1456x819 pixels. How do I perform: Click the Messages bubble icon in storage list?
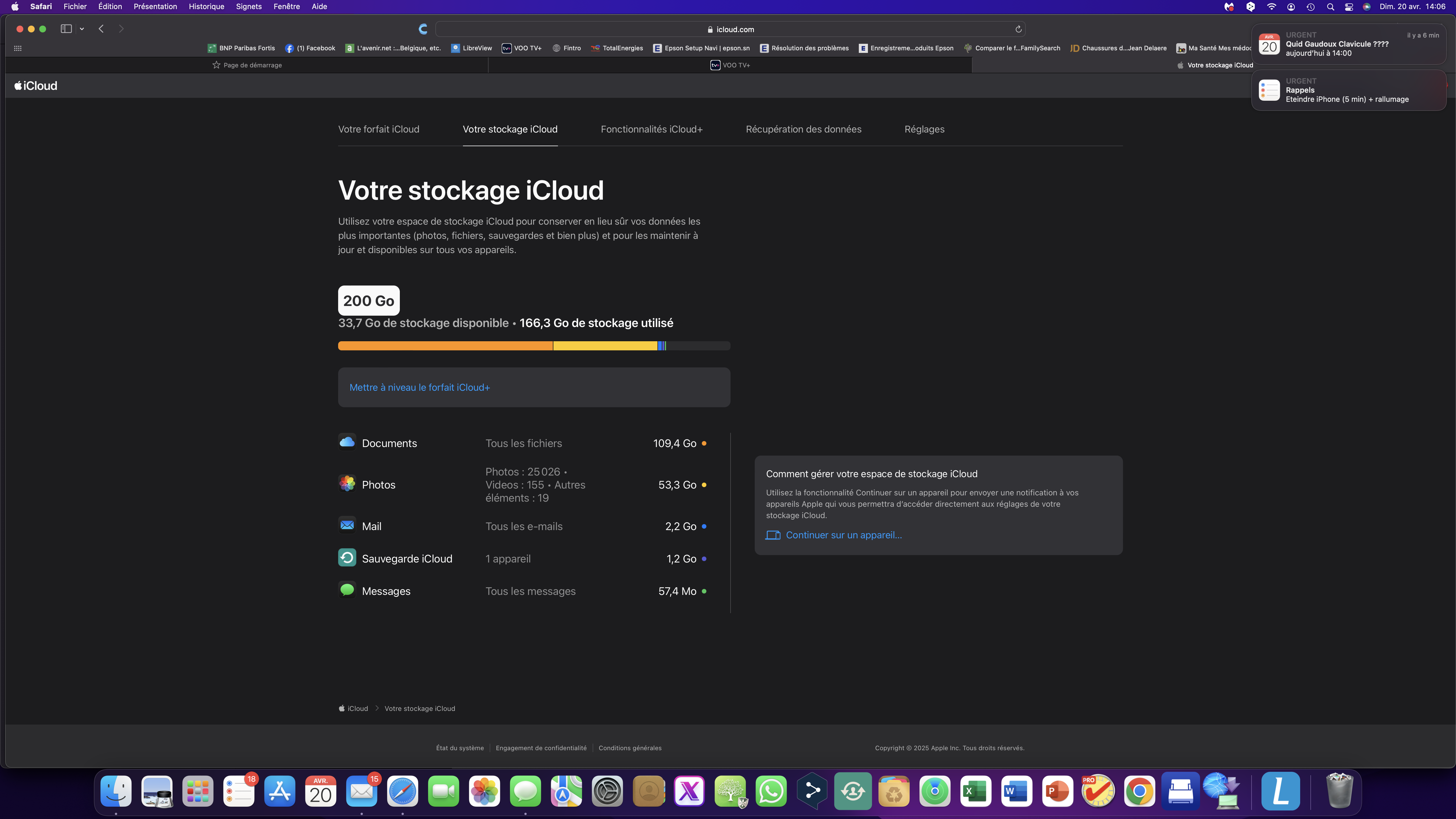coord(347,590)
